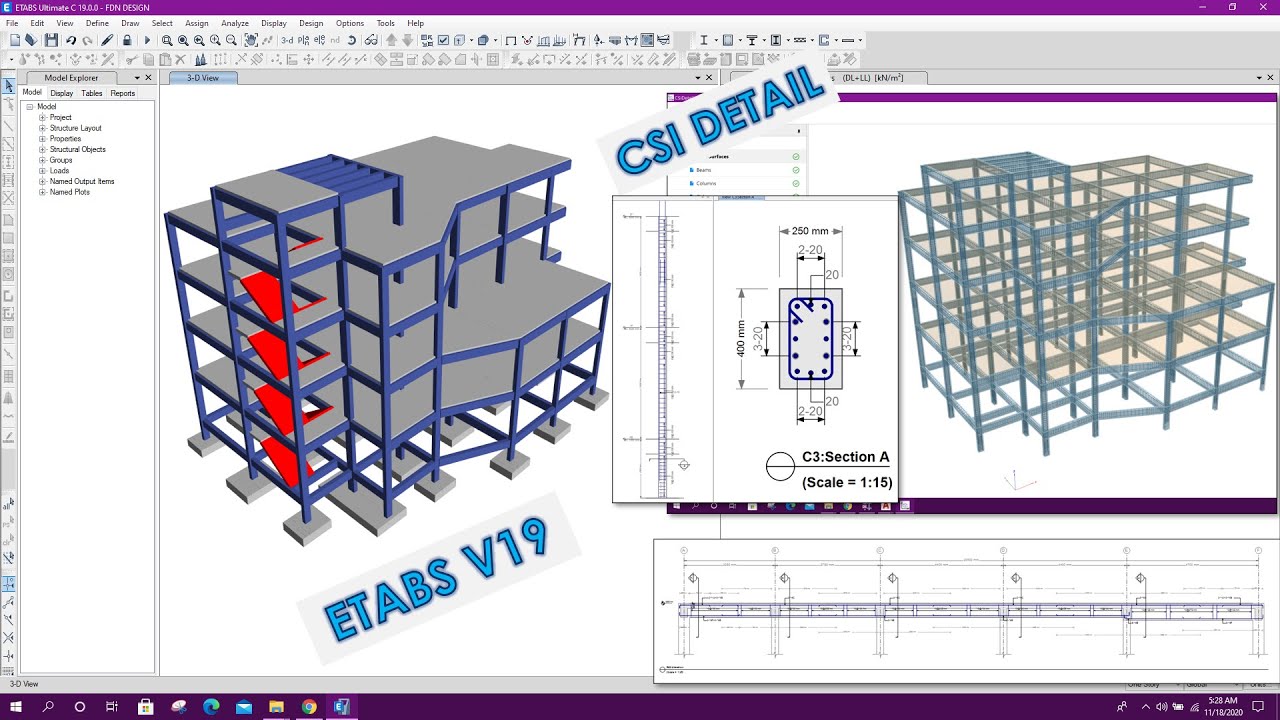This screenshot has height=720, width=1280.
Task: Open Windows taskbar search
Action: pos(48,707)
